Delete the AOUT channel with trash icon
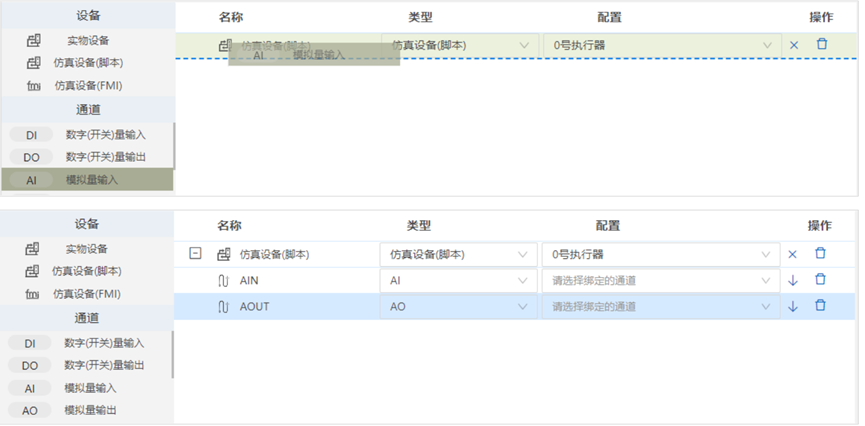The width and height of the screenshot is (865, 426). click(x=820, y=305)
